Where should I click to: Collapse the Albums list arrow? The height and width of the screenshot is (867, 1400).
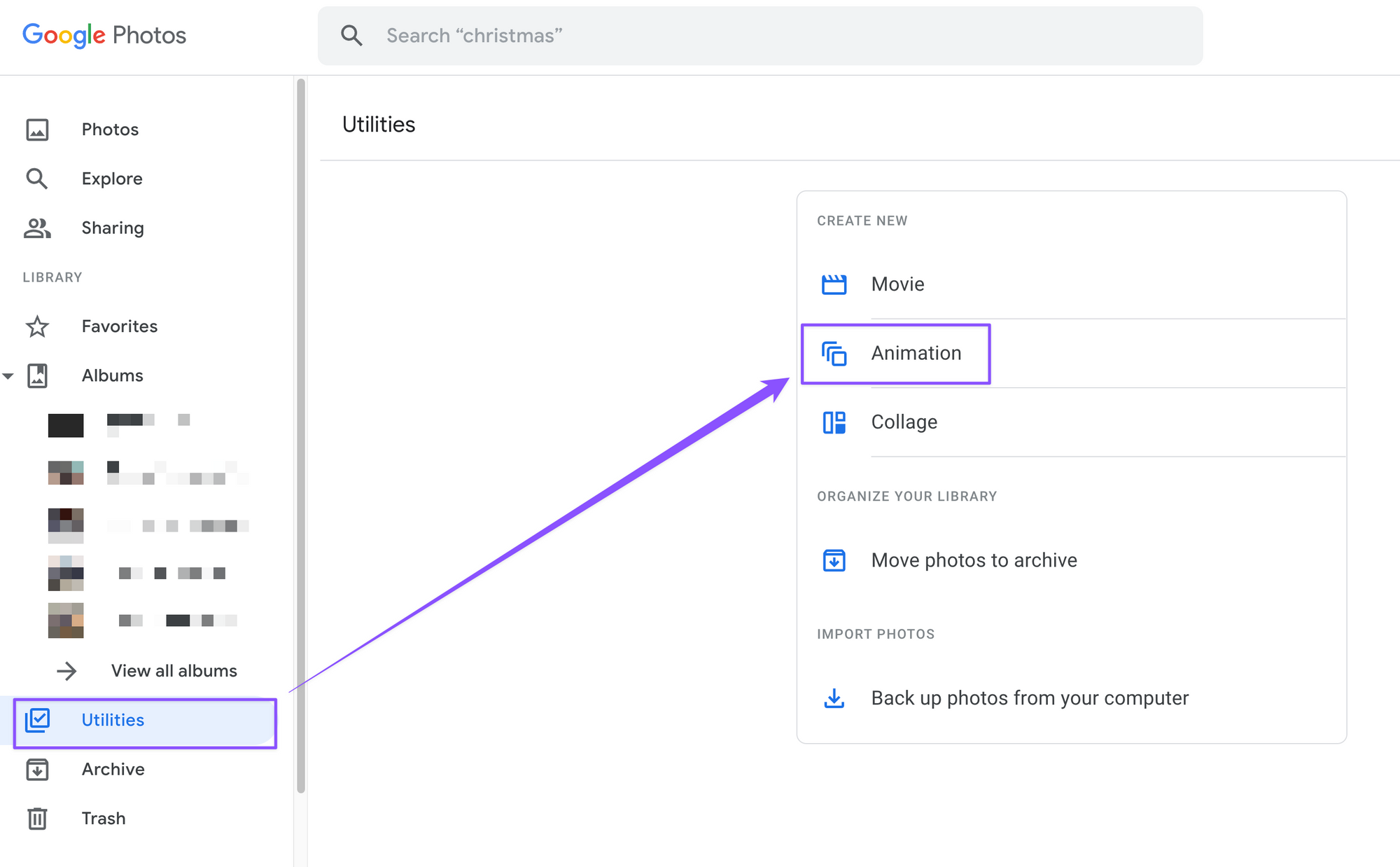tap(8, 376)
